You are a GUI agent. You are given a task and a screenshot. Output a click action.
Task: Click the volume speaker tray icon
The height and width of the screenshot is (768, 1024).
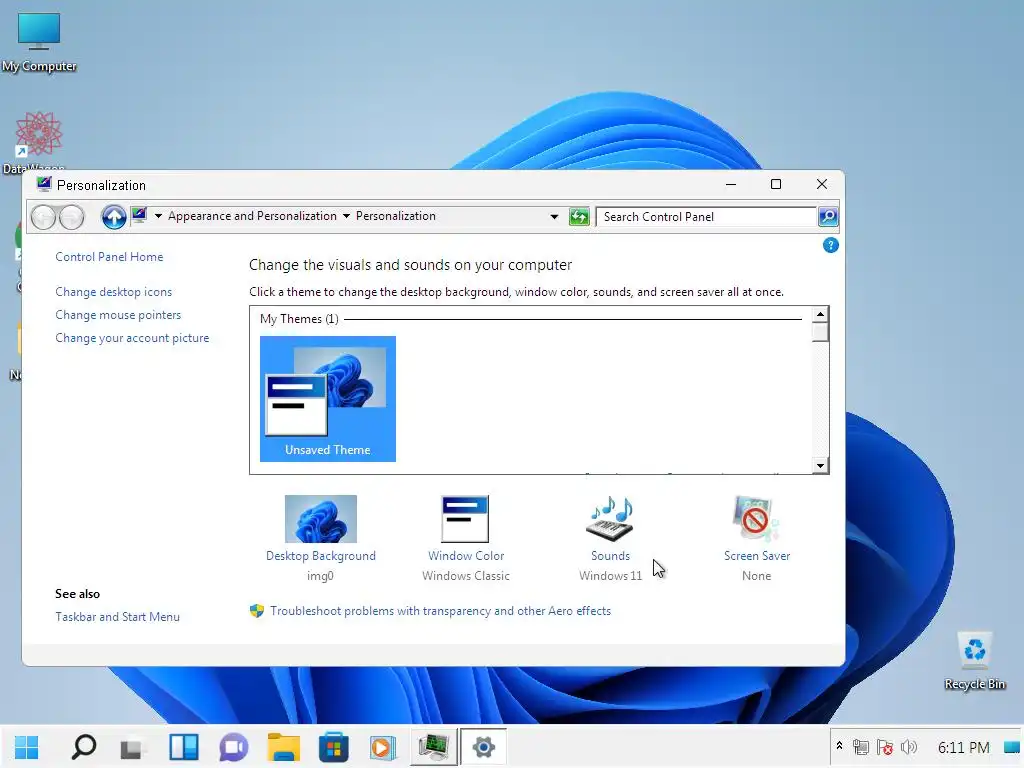908,747
